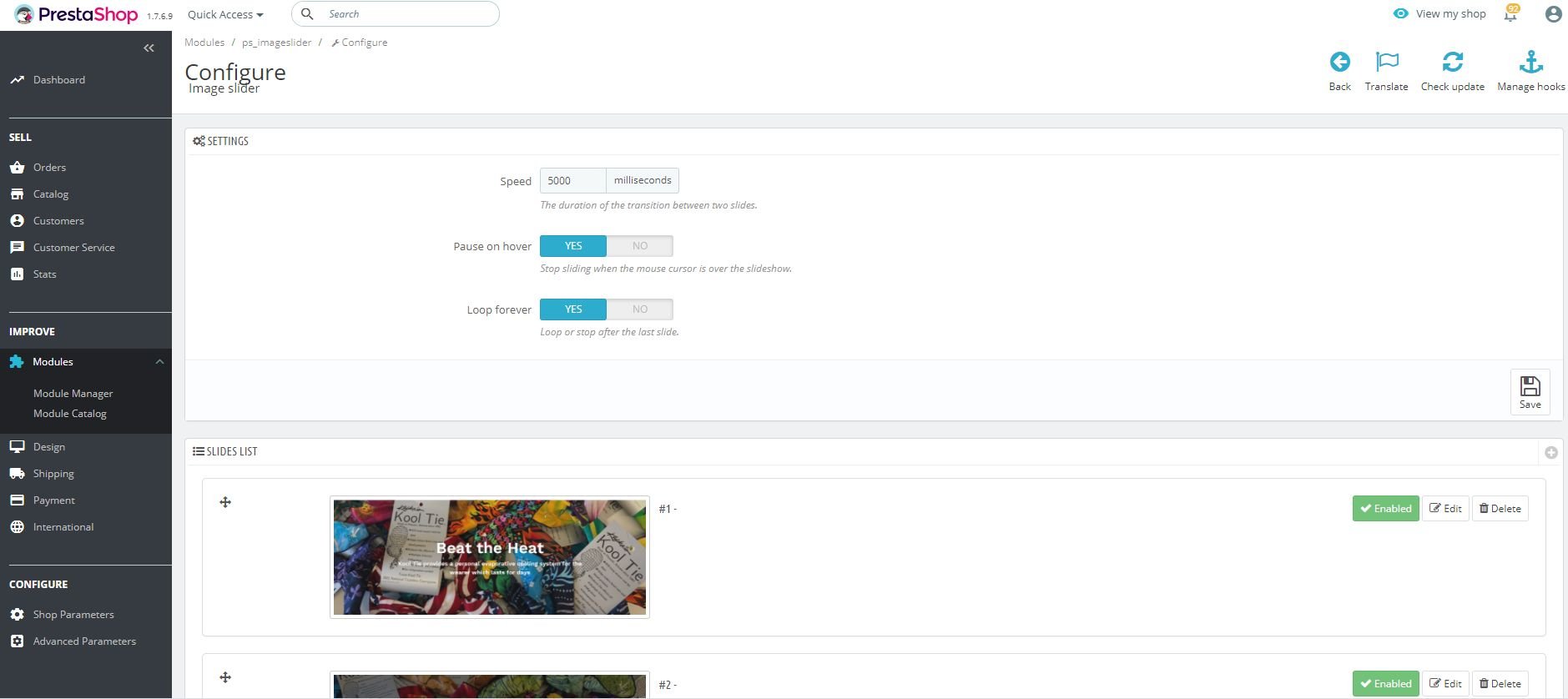Screen dimensions: 1568x699
Task: Click the International globe icon
Action: click(x=17, y=527)
